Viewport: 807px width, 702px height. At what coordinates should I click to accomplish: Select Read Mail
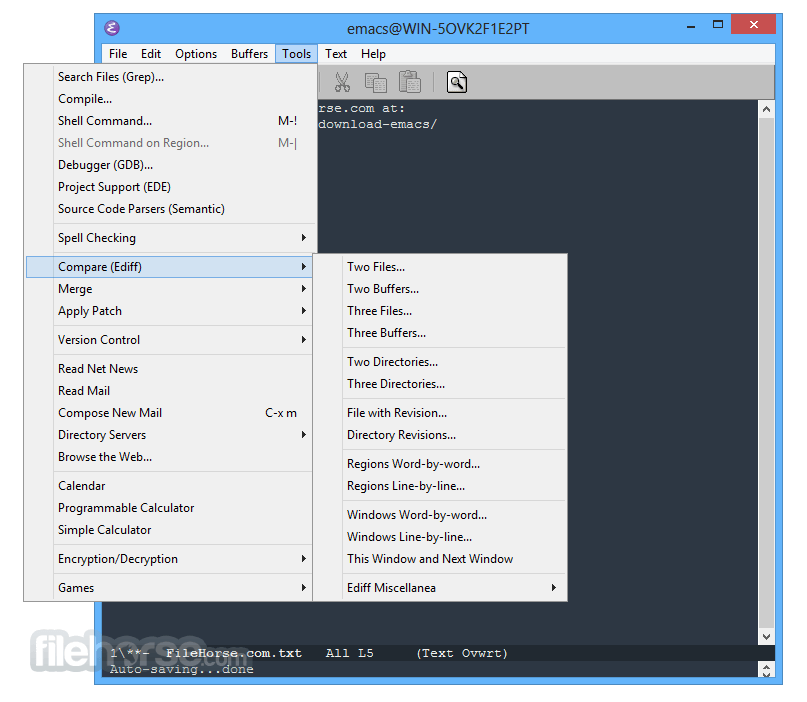170,391
